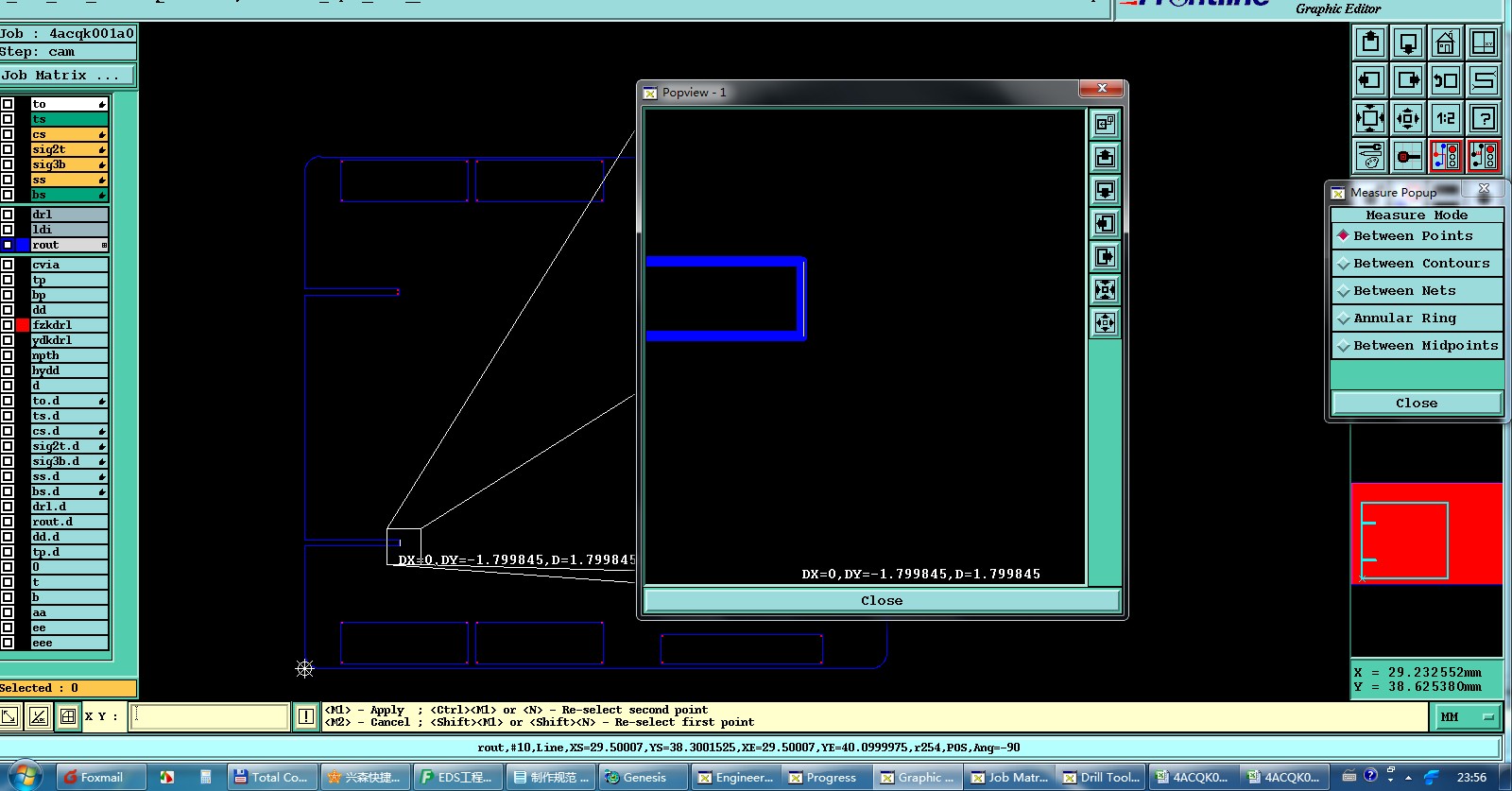Screen dimensions: 1512x791
Task: Click zoom-in icon in Popview sidebar
Action: coord(1105,157)
